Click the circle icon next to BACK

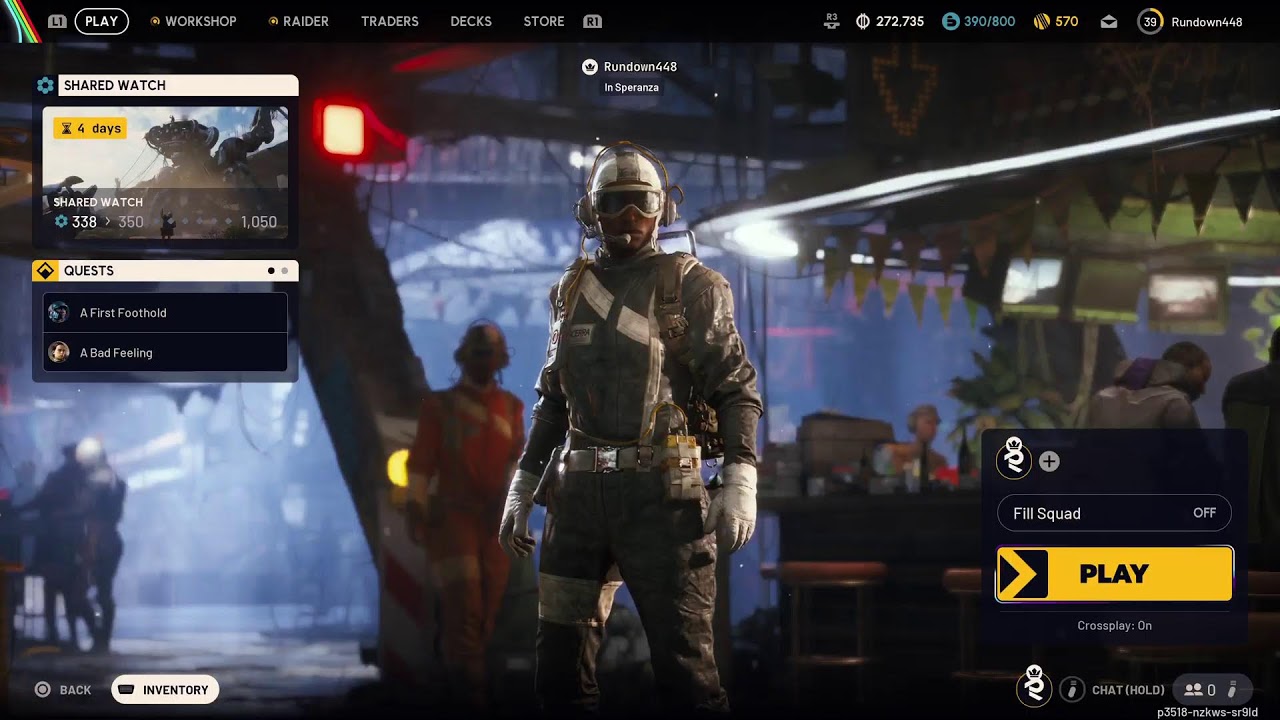coord(42,689)
